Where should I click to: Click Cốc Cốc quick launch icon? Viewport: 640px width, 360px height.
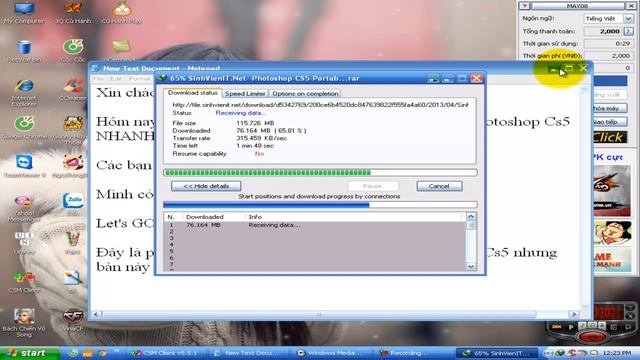tap(73, 353)
